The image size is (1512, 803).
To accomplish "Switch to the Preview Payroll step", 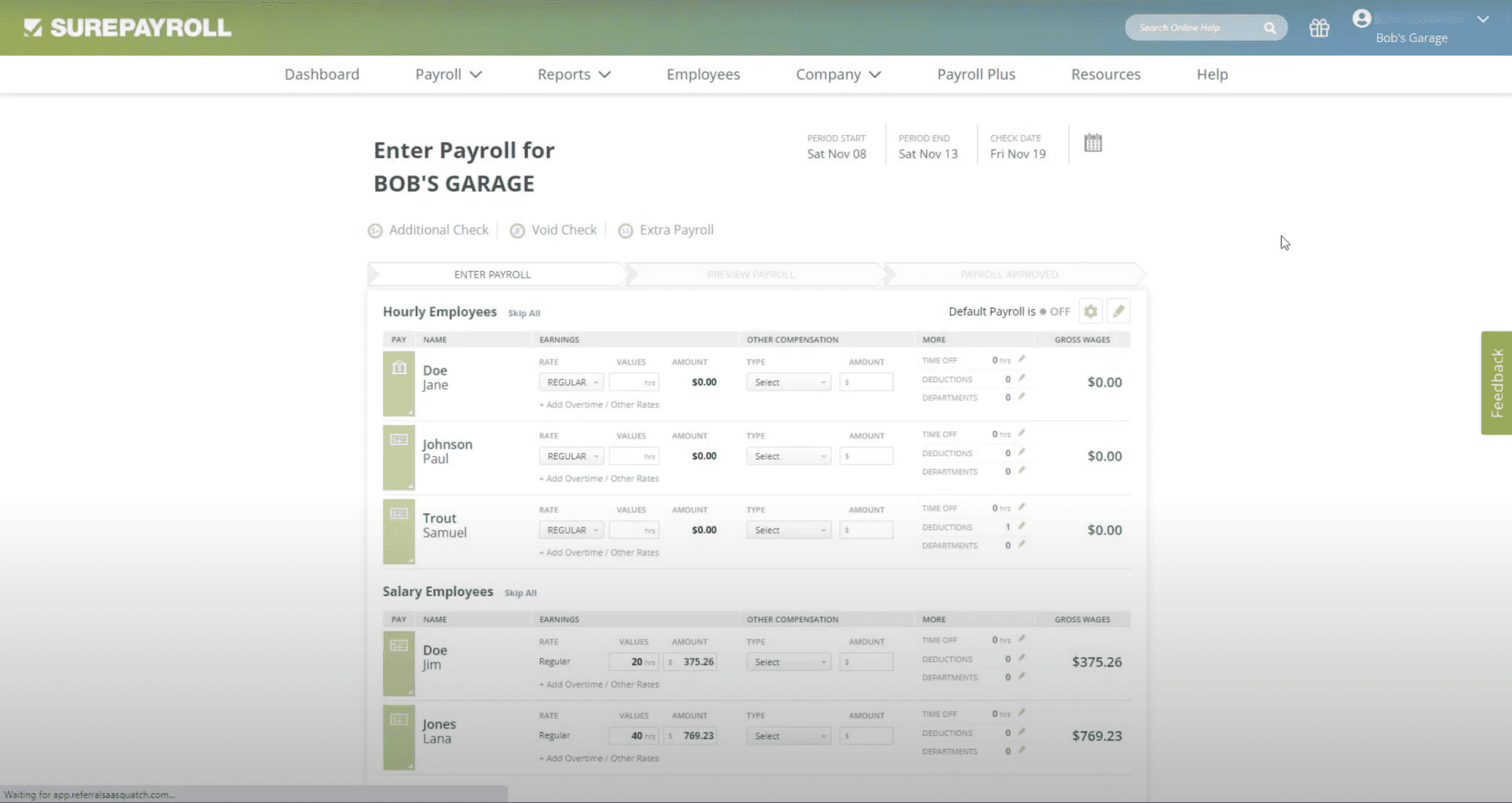I will click(750, 274).
